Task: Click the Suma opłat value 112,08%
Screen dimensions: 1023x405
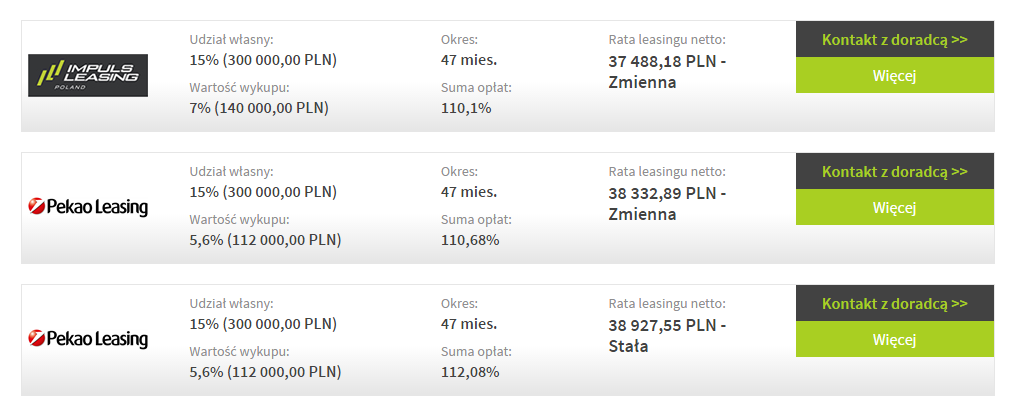Action: [x=470, y=372]
